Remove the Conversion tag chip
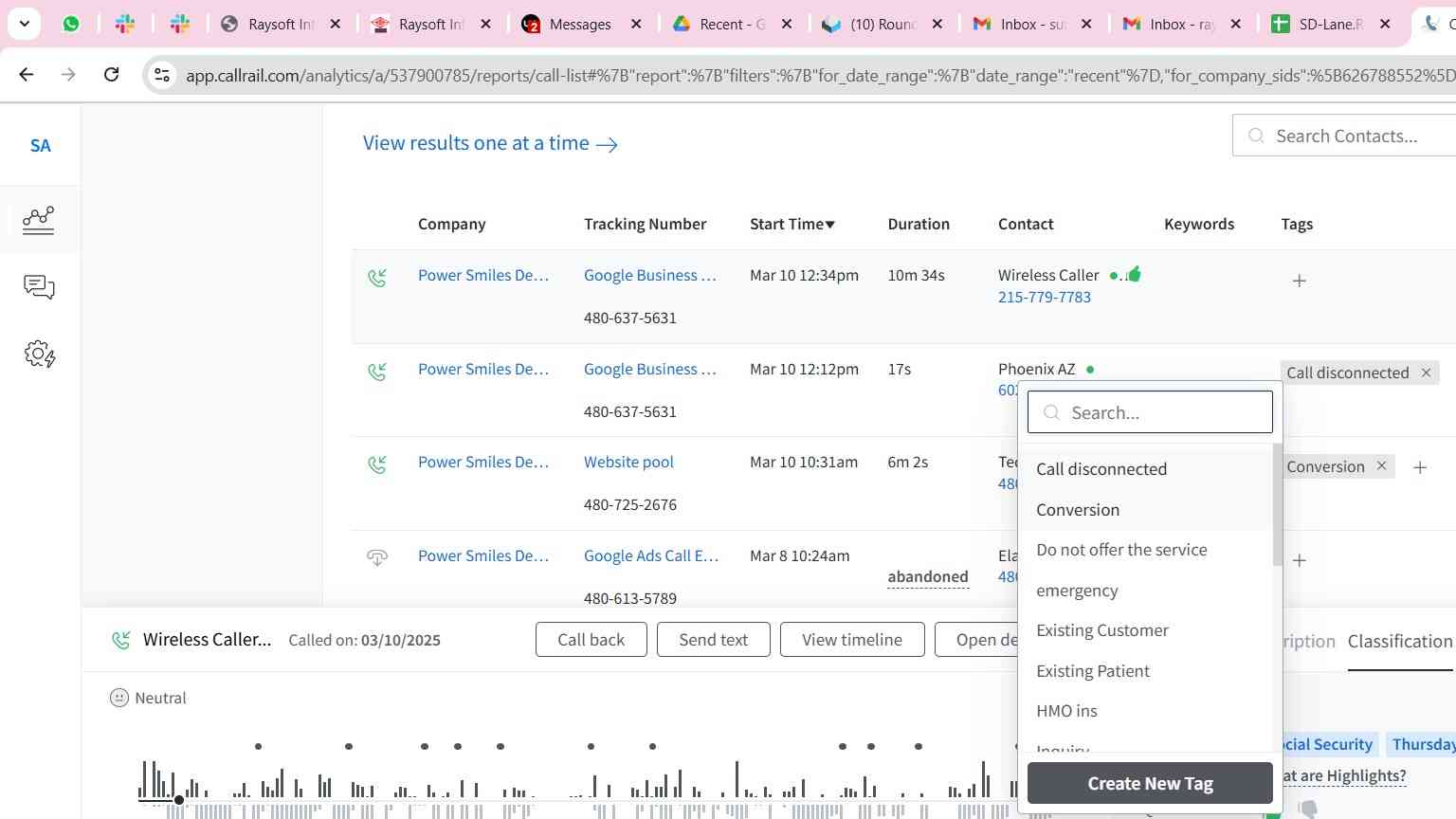The height and width of the screenshot is (819, 1456). click(x=1381, y=465)
